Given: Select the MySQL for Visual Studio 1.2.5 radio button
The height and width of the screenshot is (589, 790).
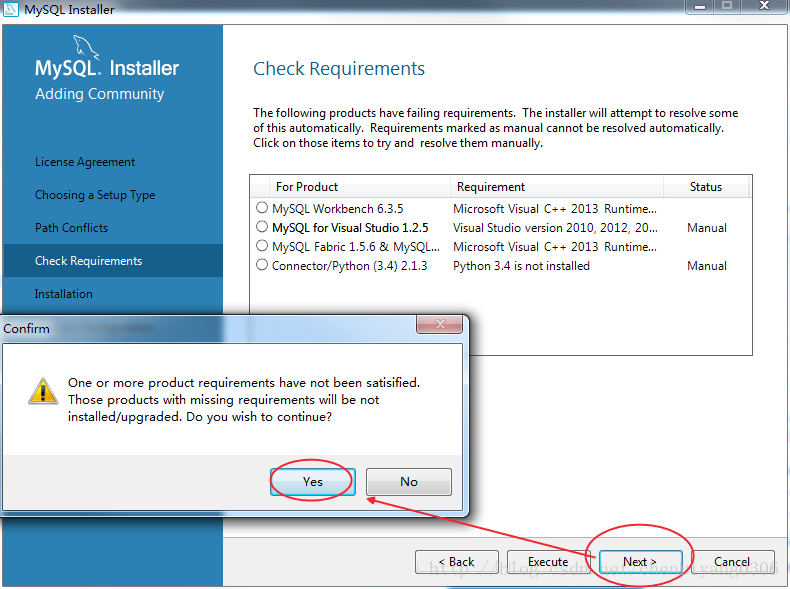Looking at the screenshot, I should click(262, 227).
